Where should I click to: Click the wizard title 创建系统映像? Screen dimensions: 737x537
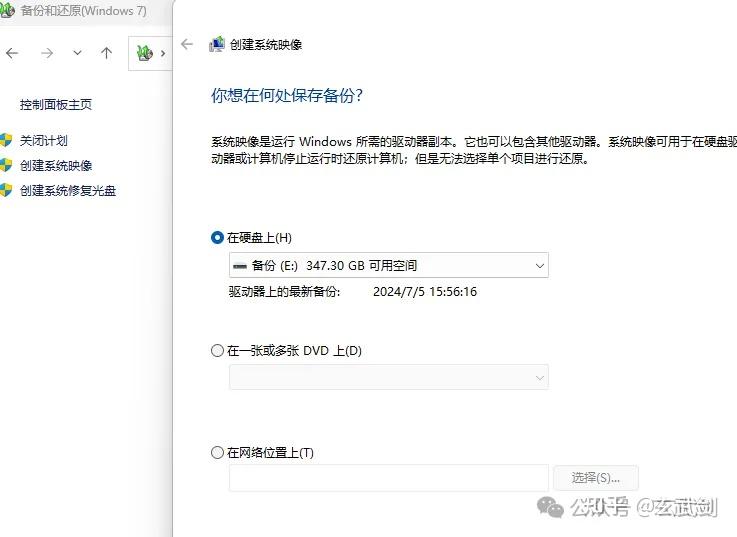click(266, 45)
